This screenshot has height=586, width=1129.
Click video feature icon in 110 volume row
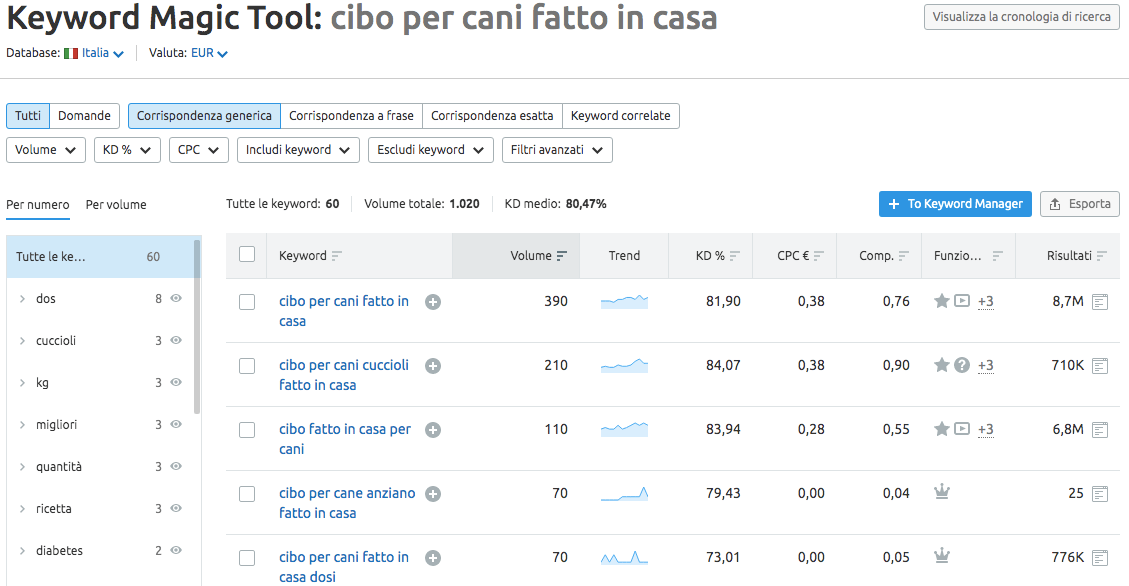962,429
